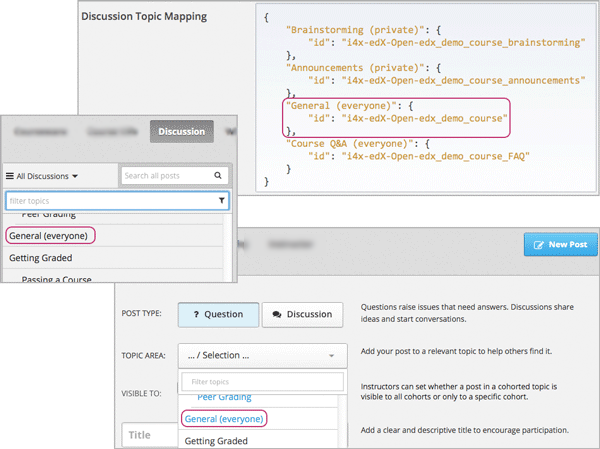Click the question mark icon on Question button
This screenshot has width=600, height=449.
pos(196,314)
